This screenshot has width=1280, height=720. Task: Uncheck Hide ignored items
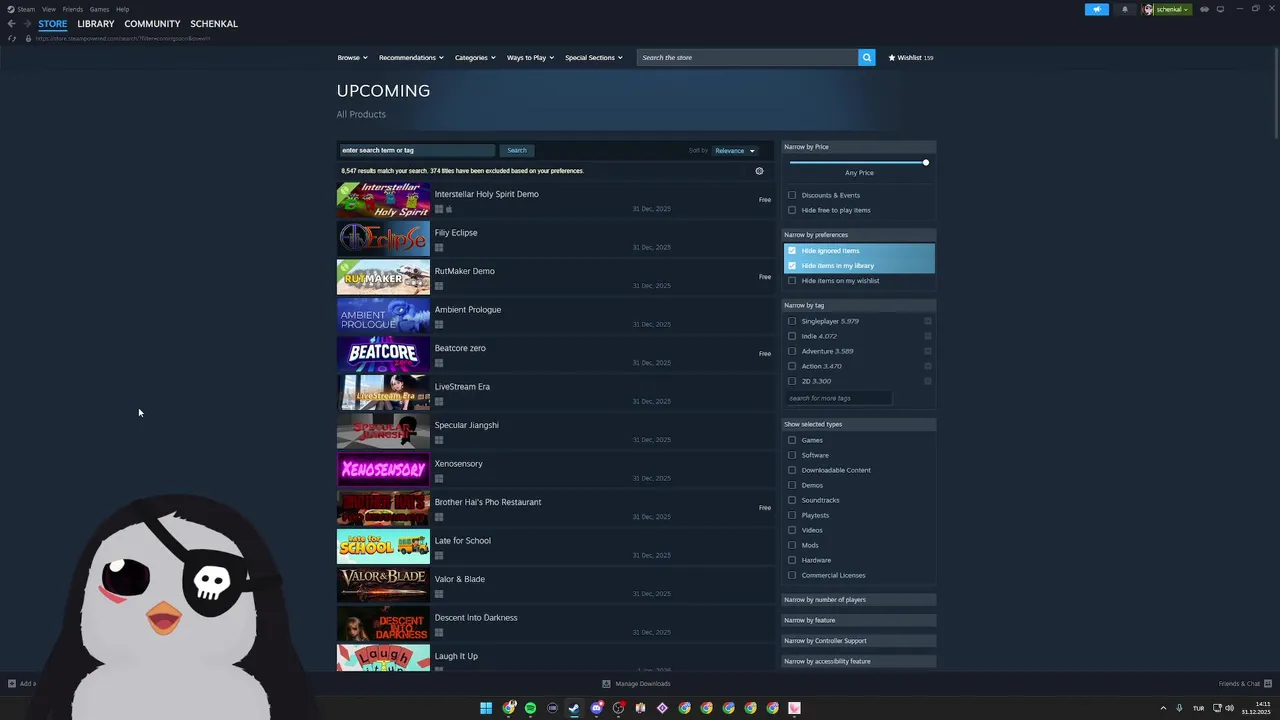click(792, 251)
